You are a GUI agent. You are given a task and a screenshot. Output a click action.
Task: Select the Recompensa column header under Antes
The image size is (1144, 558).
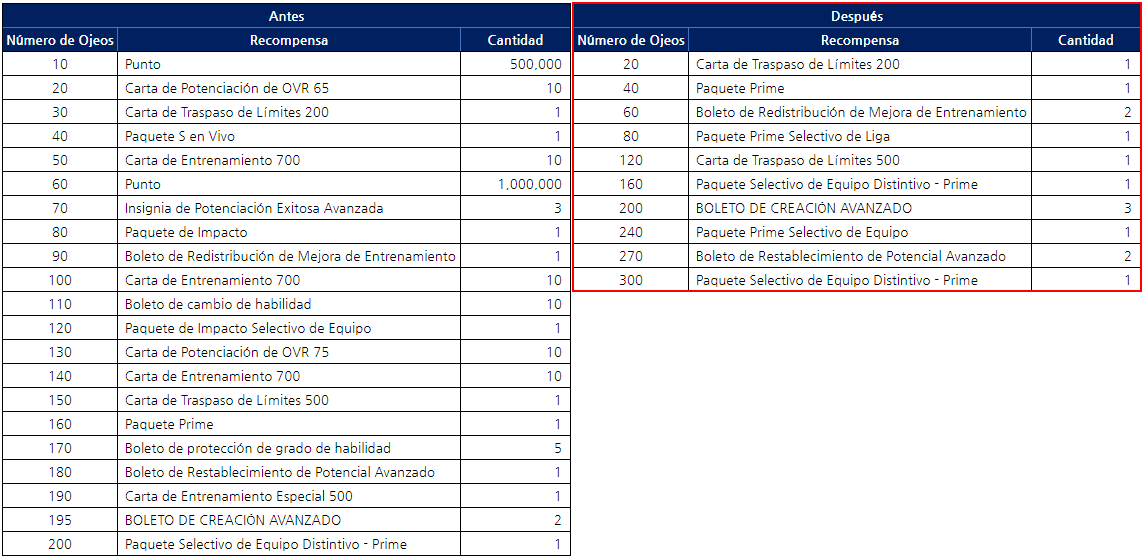coord(288,40)
